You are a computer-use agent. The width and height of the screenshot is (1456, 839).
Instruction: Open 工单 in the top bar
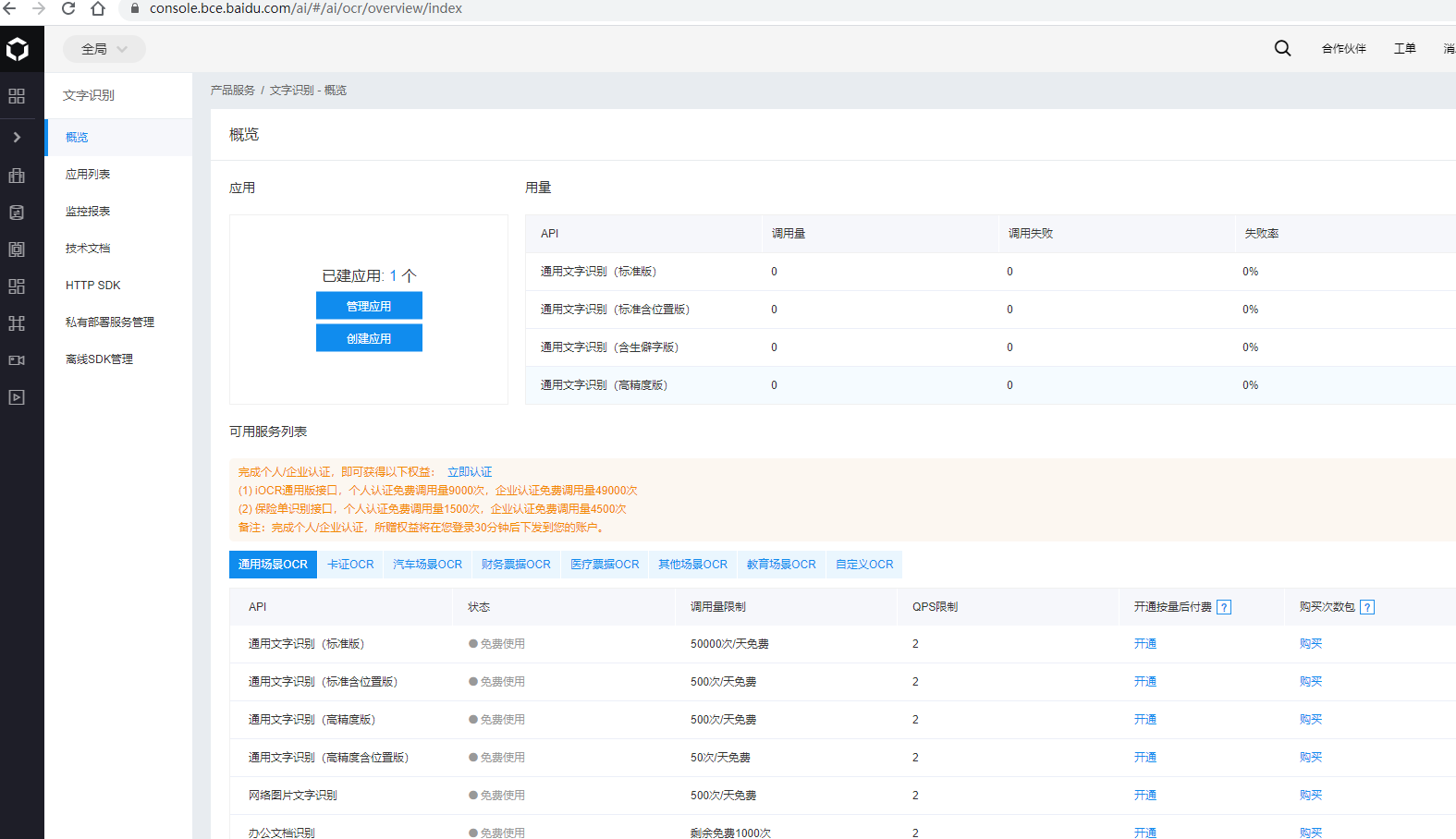[1404, 49]
